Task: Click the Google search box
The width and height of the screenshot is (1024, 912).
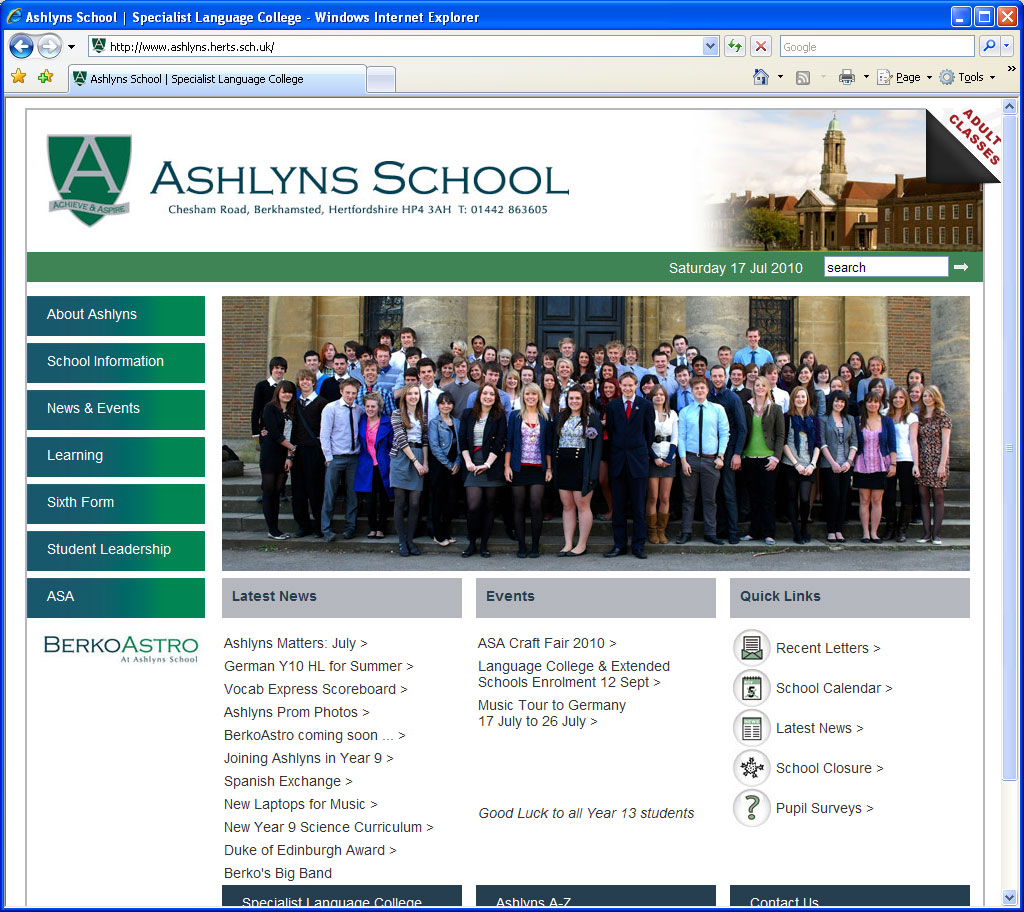Action: 876,46
